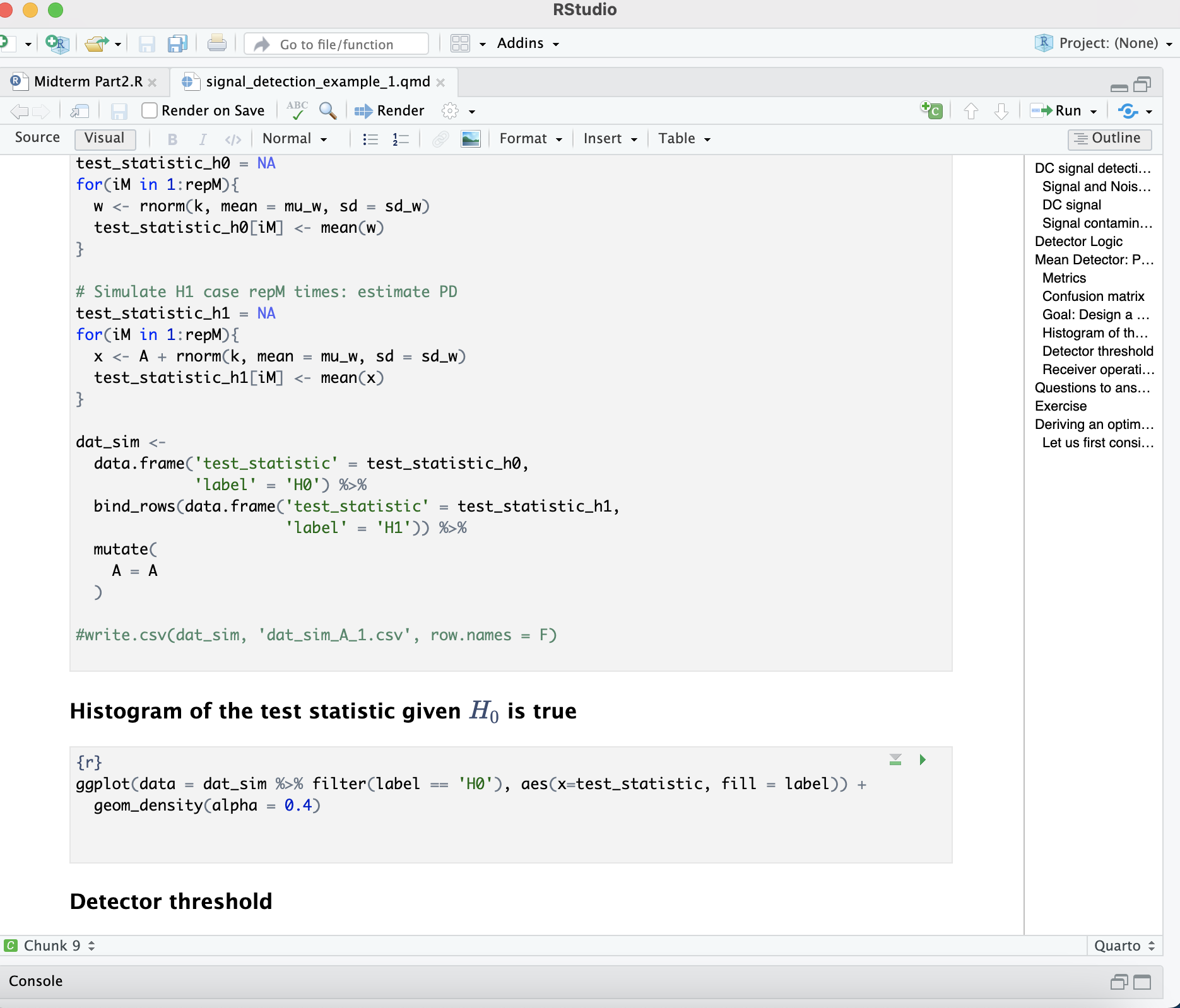The width and height of the screenshot is (1180, 1008).
Task: Jump to Confusion matrix in outline
Action: [x=1093, y=296]
